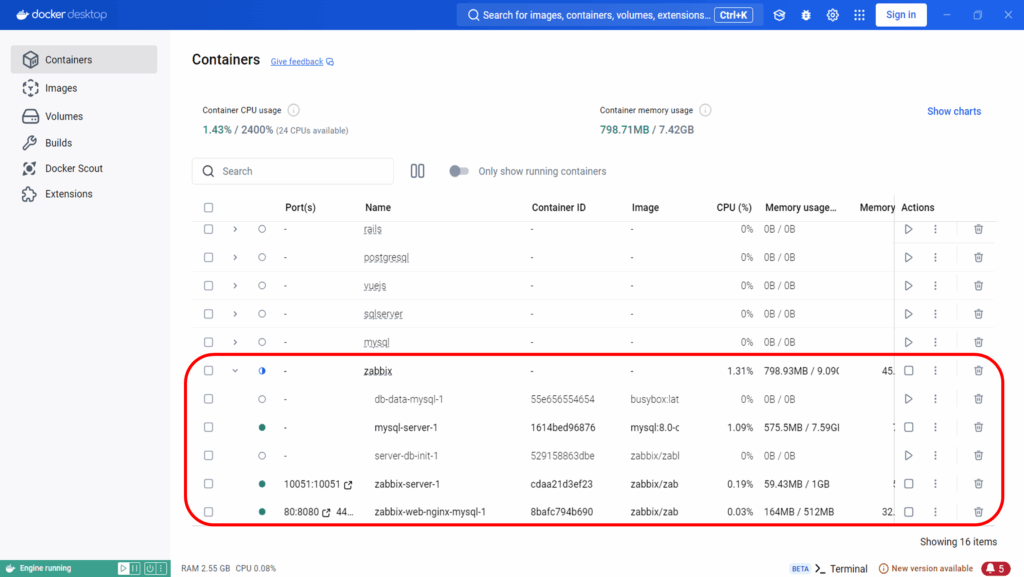Select the mysql-server-1 row checkbox

pyautogui.click(x=208, y=427)
